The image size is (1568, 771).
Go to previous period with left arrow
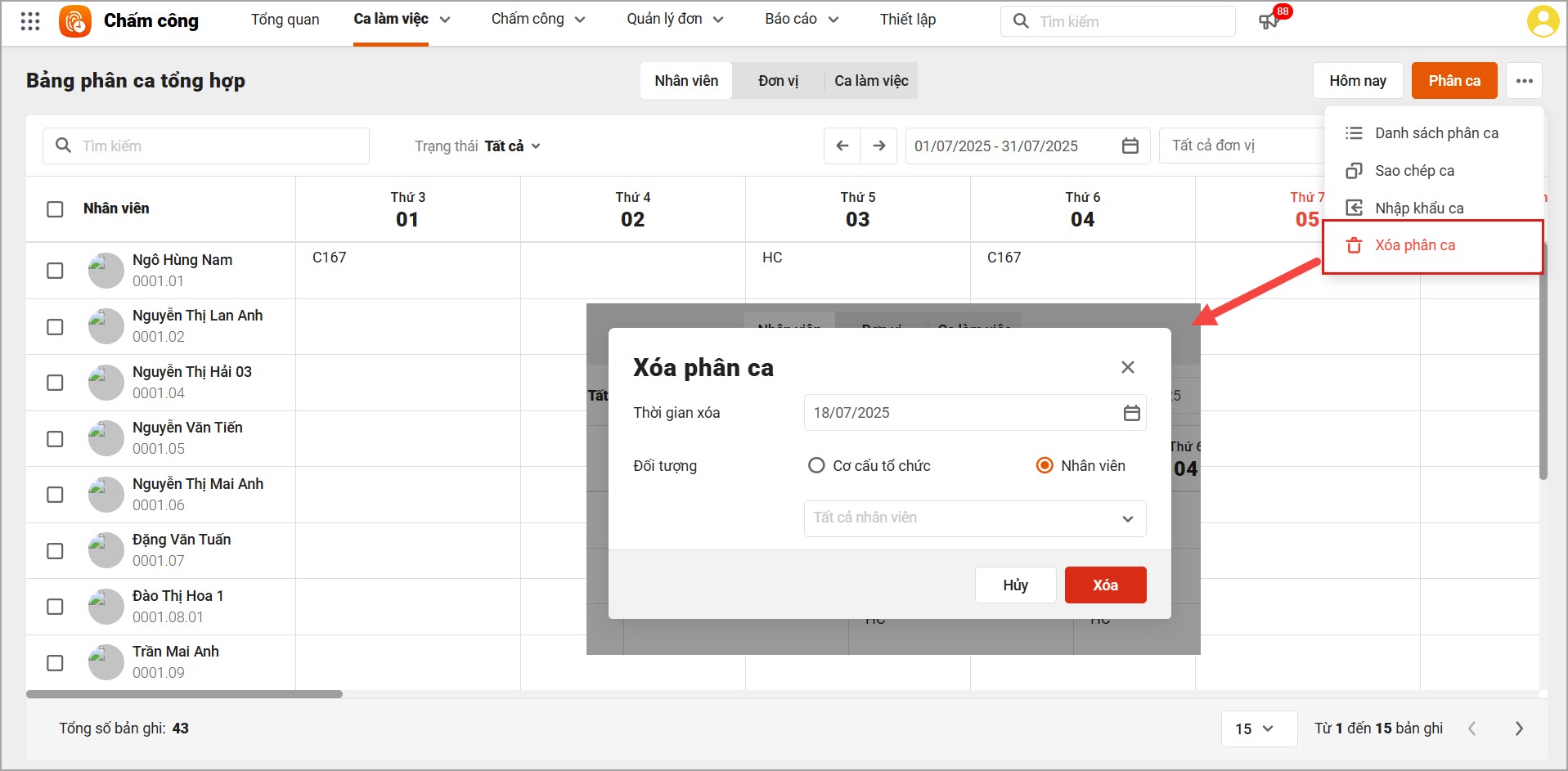click(842, 146)
